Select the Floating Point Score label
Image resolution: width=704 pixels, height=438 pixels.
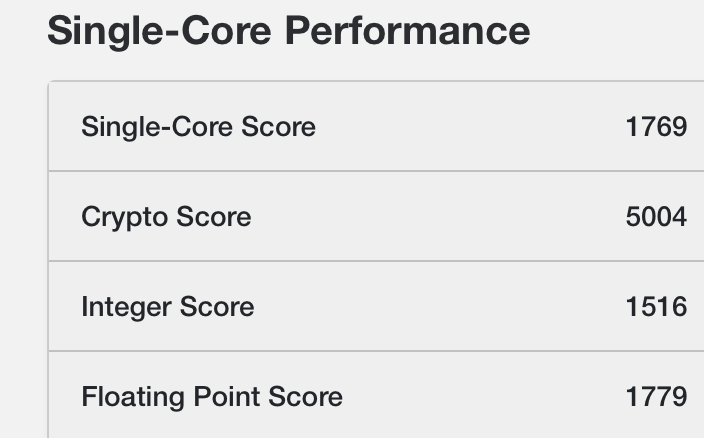click(x=212, y=397)
